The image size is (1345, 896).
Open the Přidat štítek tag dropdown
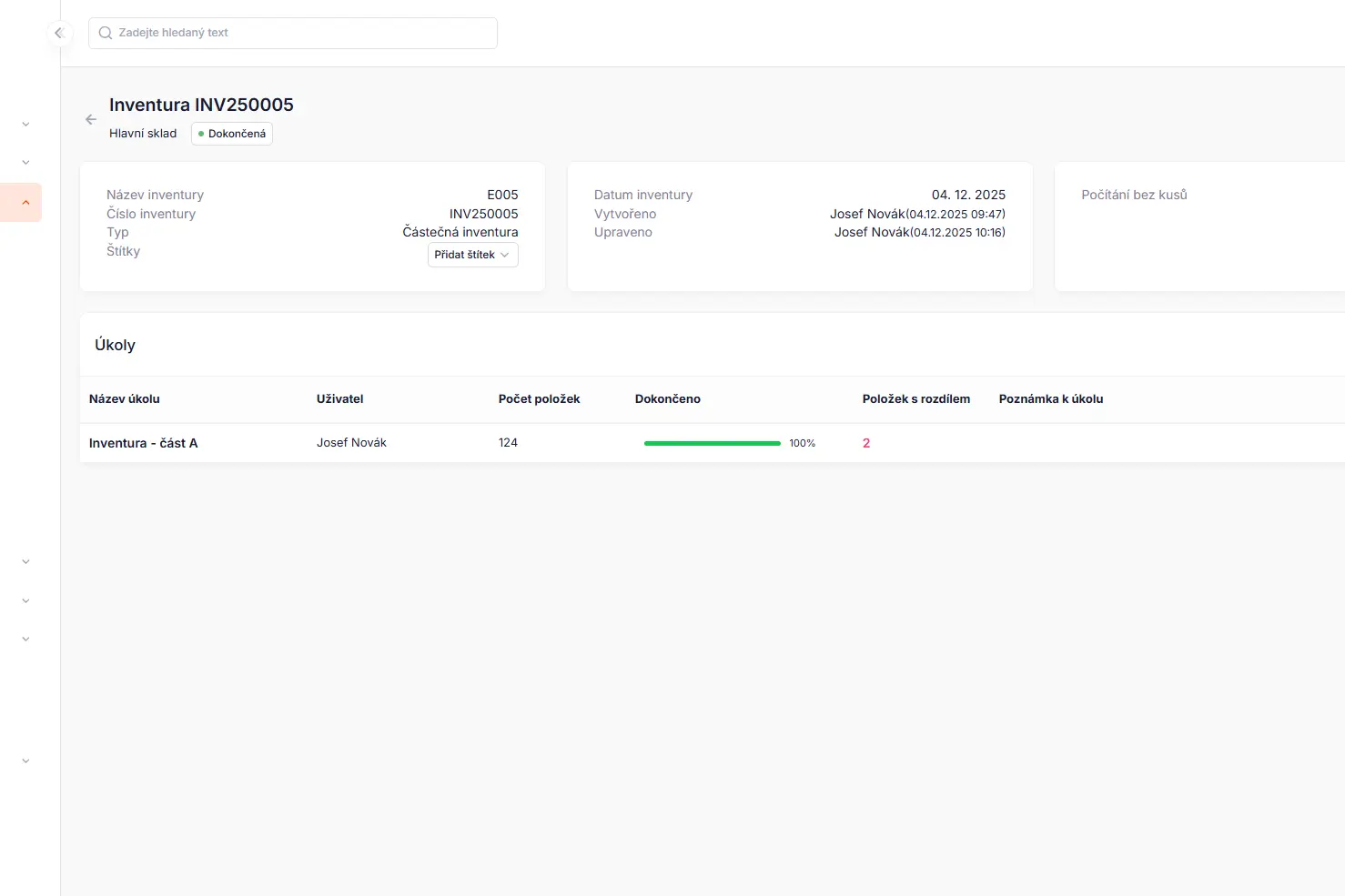[472, 255]
